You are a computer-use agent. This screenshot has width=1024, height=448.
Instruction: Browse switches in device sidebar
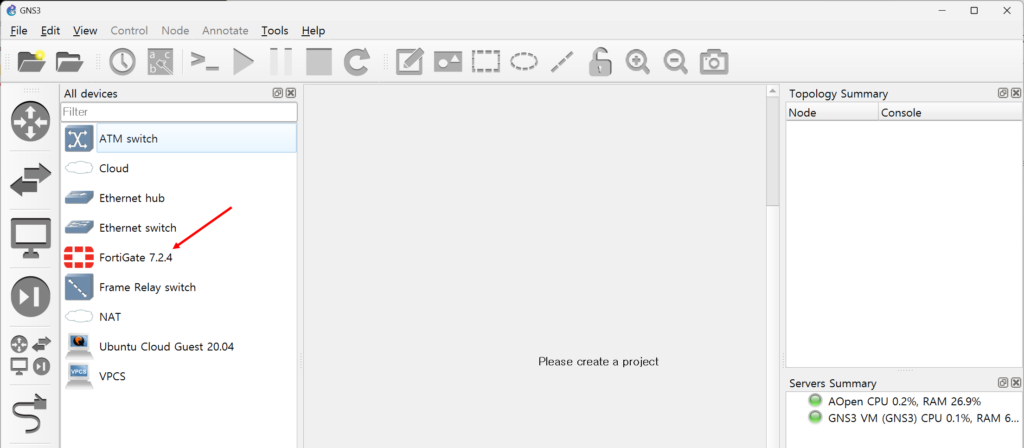(31, 180)
